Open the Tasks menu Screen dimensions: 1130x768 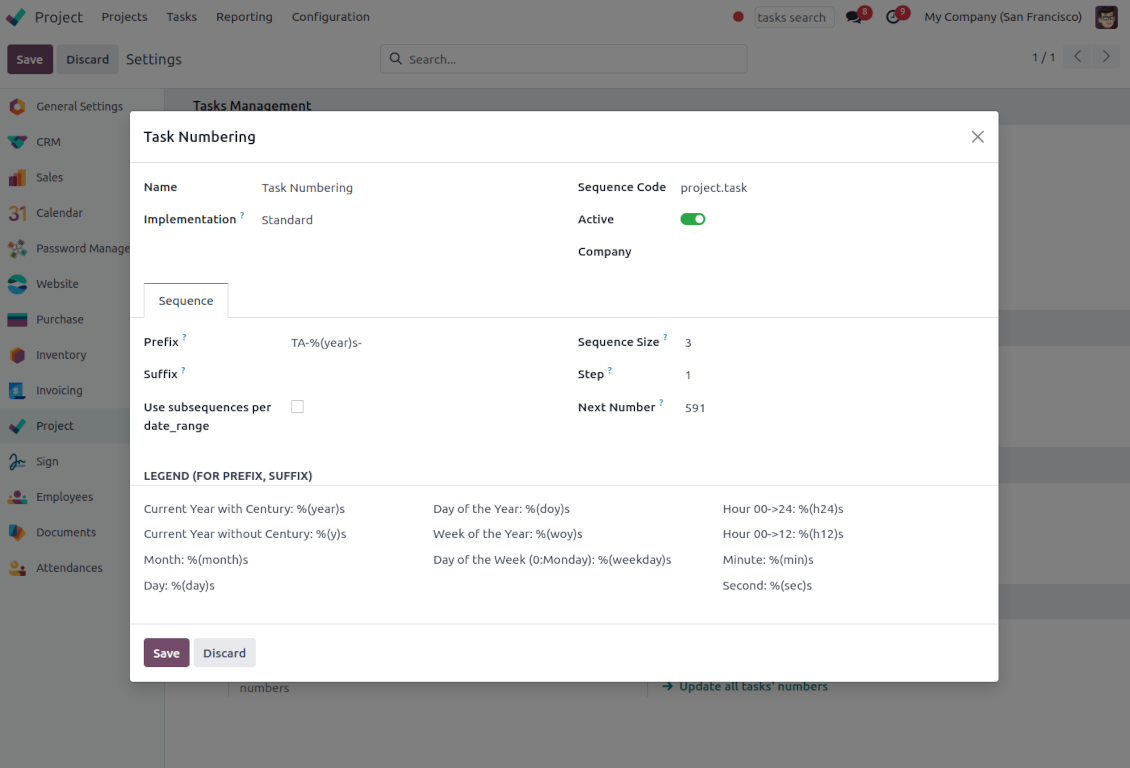click(x=182, y=17)
